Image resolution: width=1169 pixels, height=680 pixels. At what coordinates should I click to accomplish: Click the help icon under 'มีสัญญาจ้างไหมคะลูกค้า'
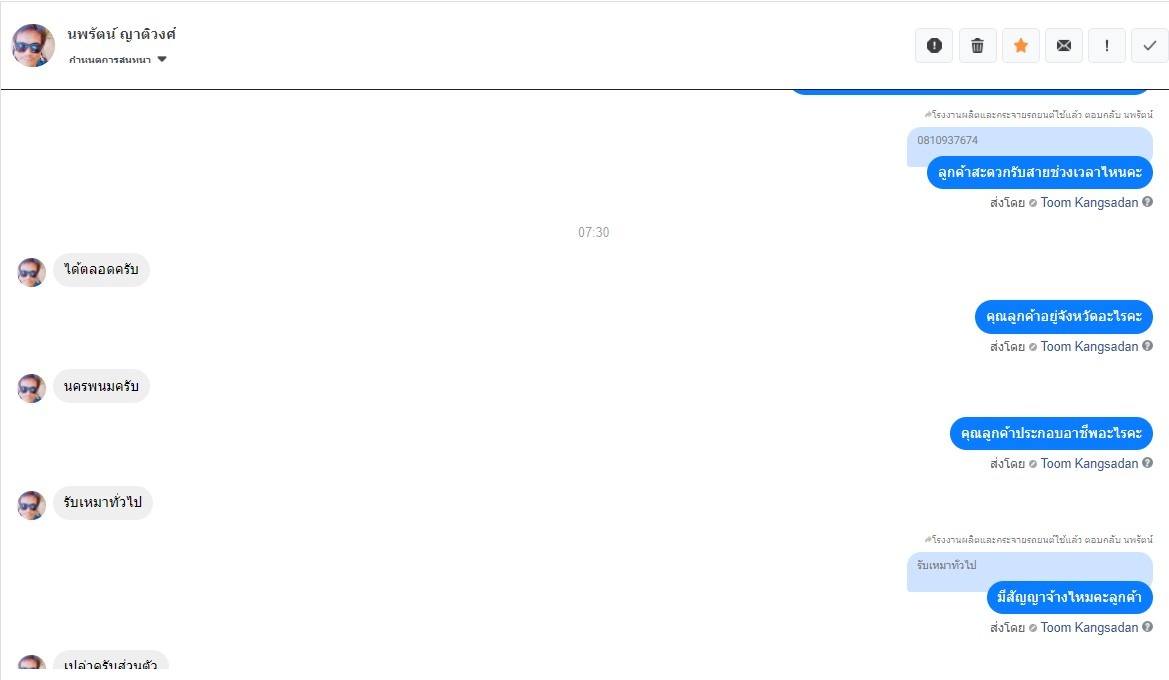(1147, 627)
